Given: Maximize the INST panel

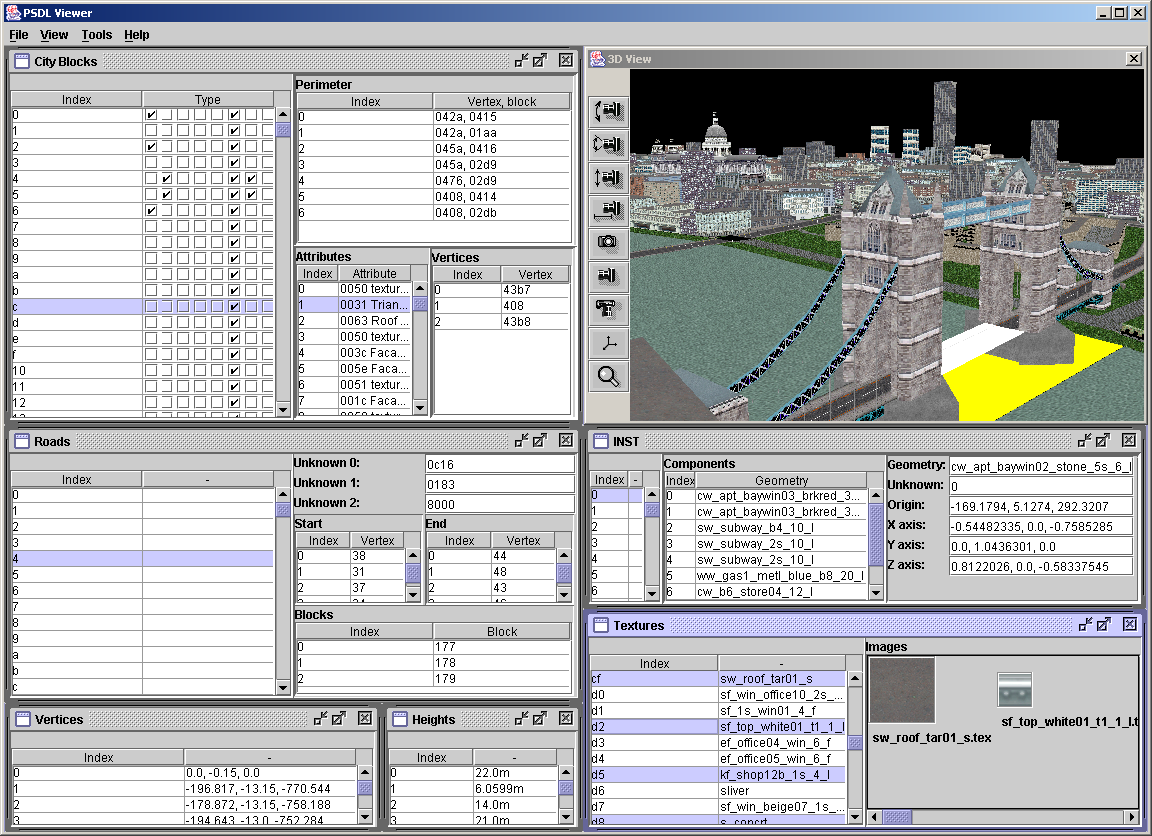Looking at the screenshot, I should pos(1103,441).
